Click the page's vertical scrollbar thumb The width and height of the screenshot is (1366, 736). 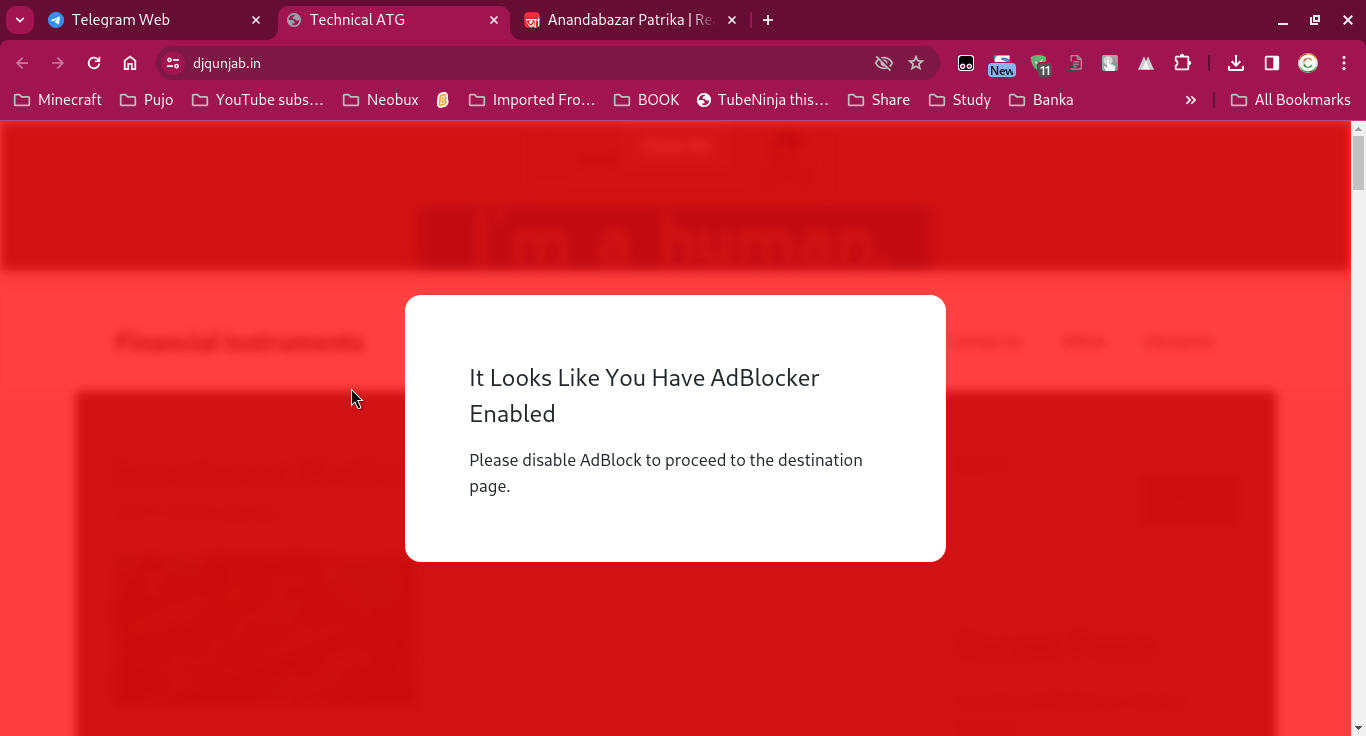click(x=1358, y=162)
